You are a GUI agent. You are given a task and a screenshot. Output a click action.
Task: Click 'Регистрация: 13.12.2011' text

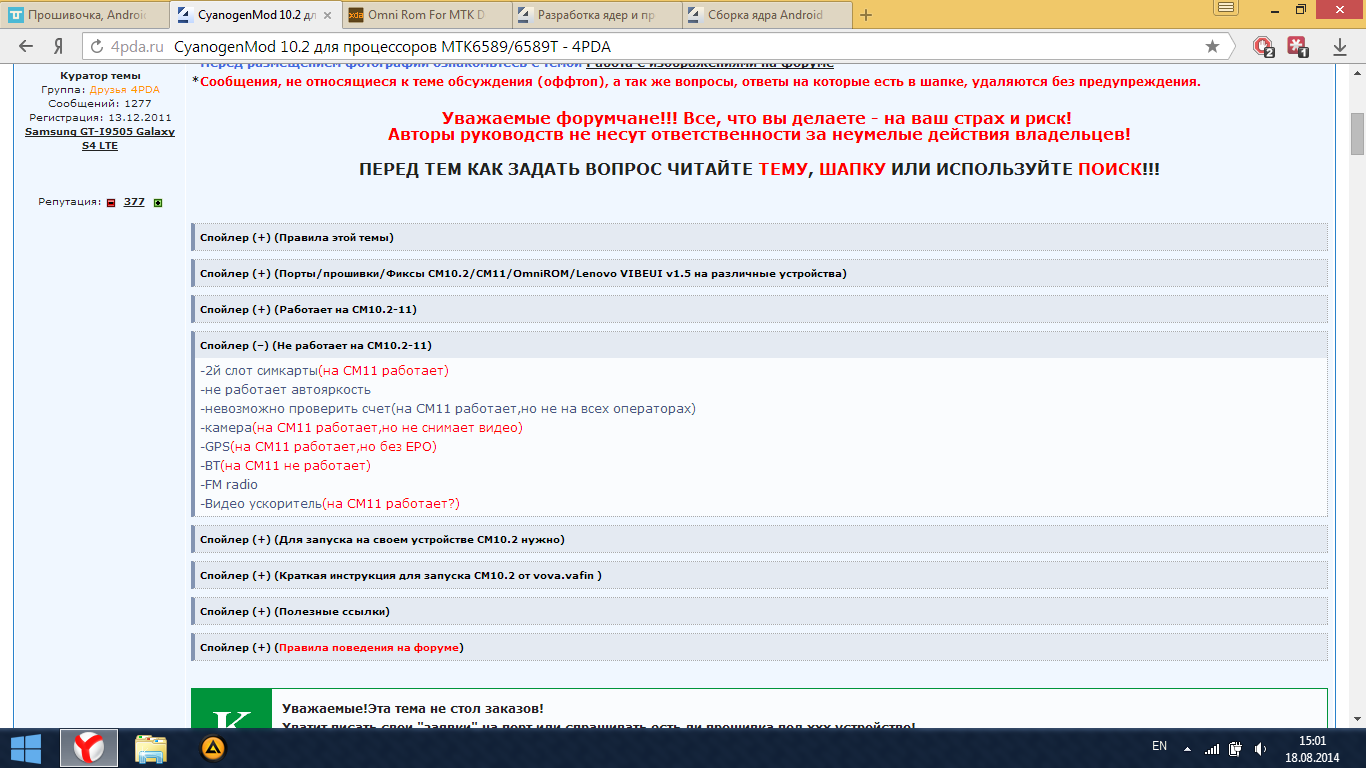click(x=100, y=117)
